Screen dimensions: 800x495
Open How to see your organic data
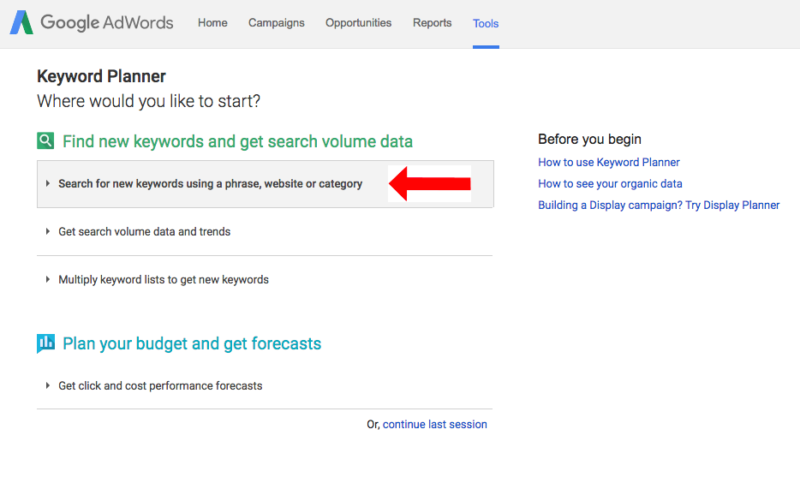click(x=610, y=184)
